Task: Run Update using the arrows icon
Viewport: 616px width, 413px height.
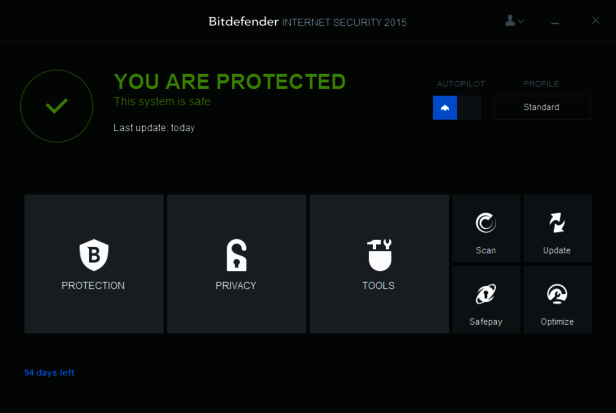Action: [557, 228]
